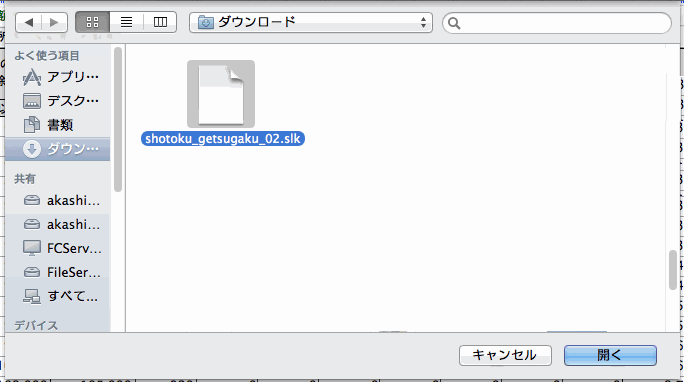
Task: Click the FCServ… monitor icon
Action: [31, 248]
